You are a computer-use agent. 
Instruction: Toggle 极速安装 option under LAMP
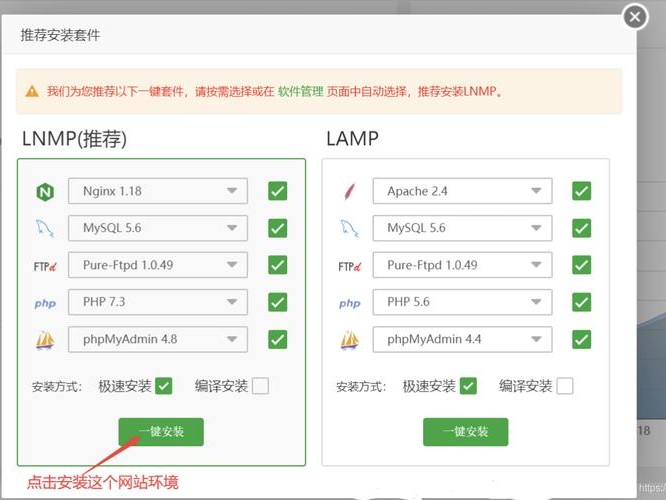[468, 386]
